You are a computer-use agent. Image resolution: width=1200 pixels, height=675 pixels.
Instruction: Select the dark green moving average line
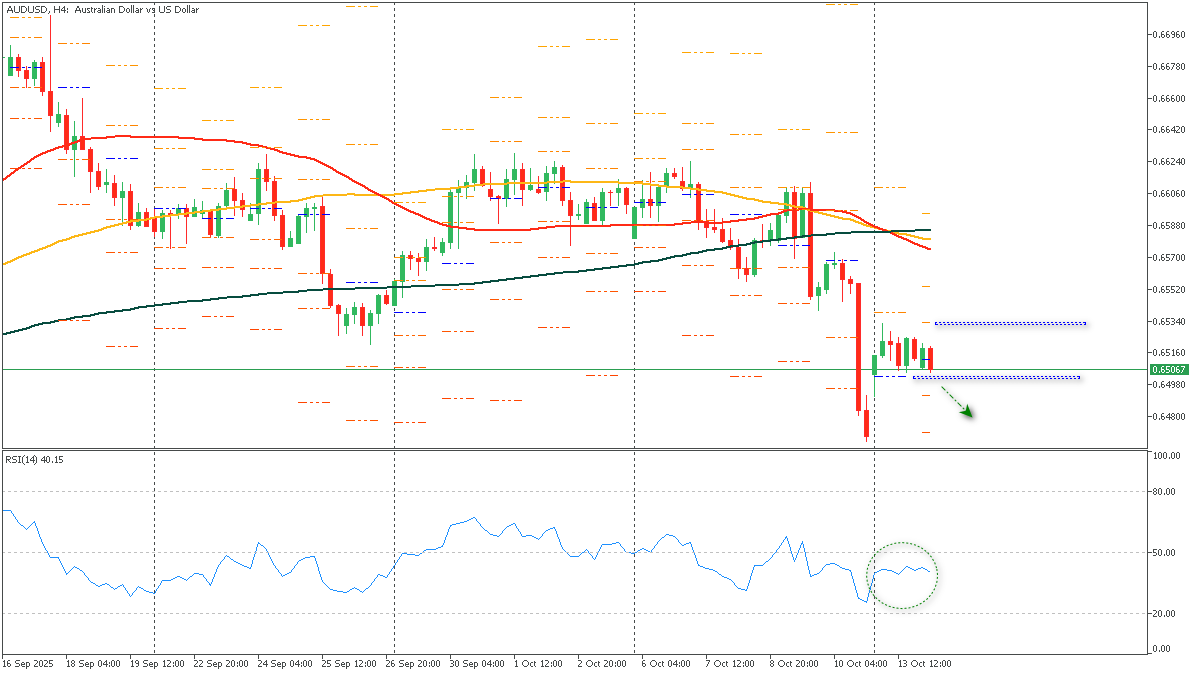click(300, 292)
